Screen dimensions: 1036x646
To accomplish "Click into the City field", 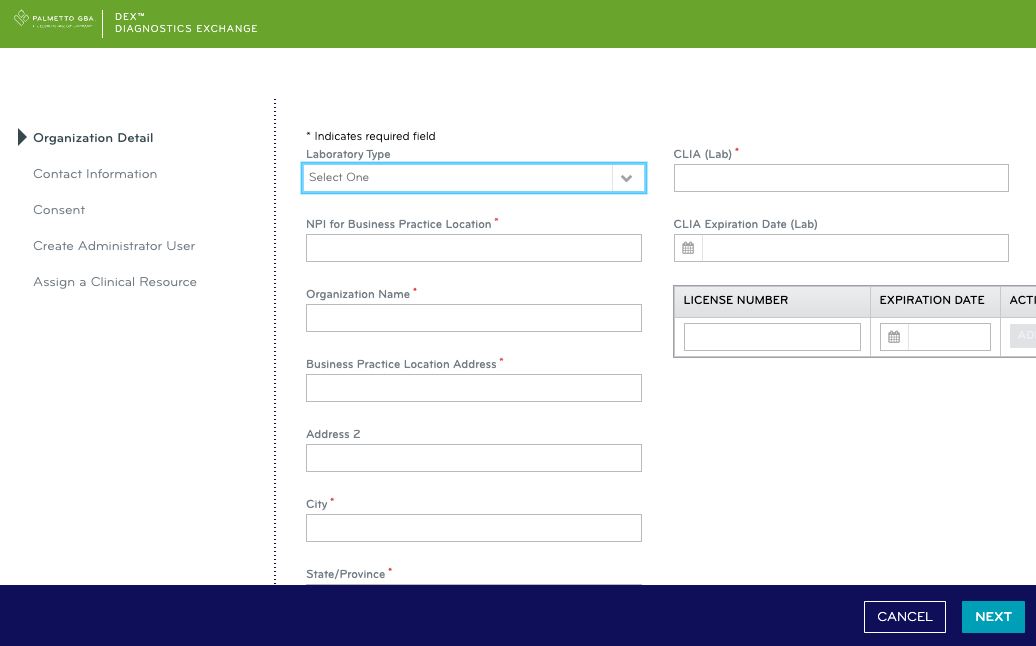I will (473, 528).
